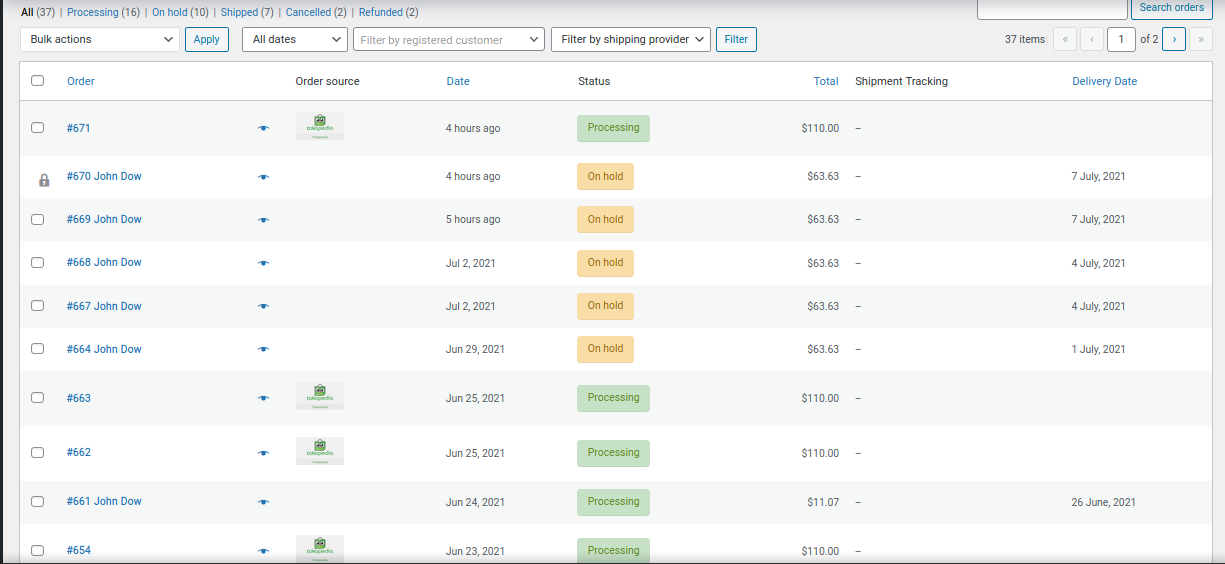The height and width of the screenshot is (564, 1225).
Task: Open the All dates dropdown
Action: pos(295,39)
